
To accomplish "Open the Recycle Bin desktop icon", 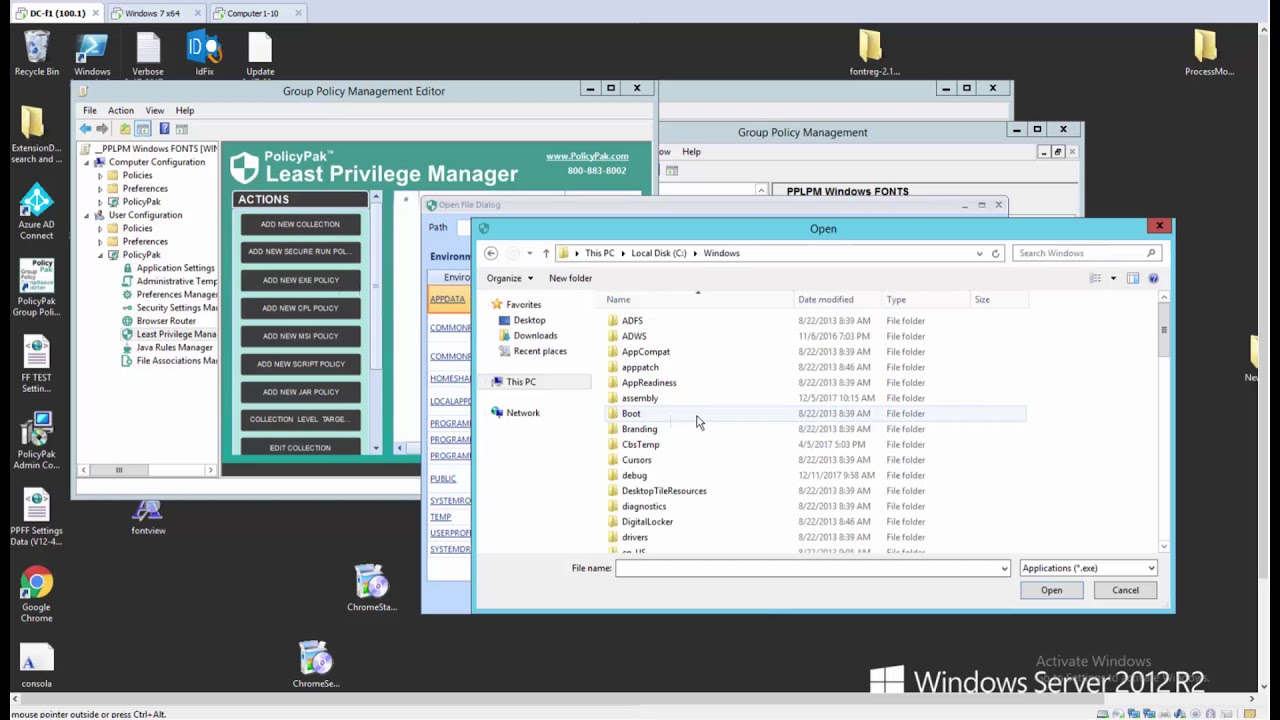I will coord(37,54).
